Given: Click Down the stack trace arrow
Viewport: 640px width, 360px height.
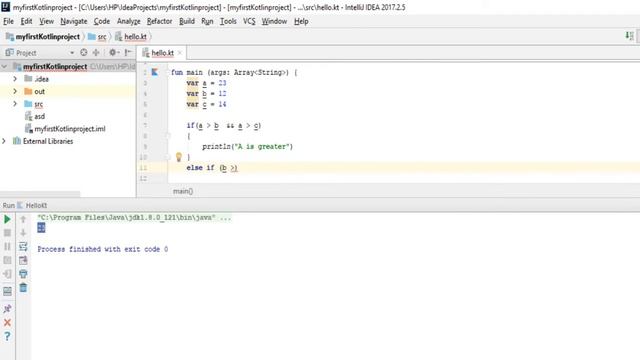Looking at the screenshot, I should [23, 233].
